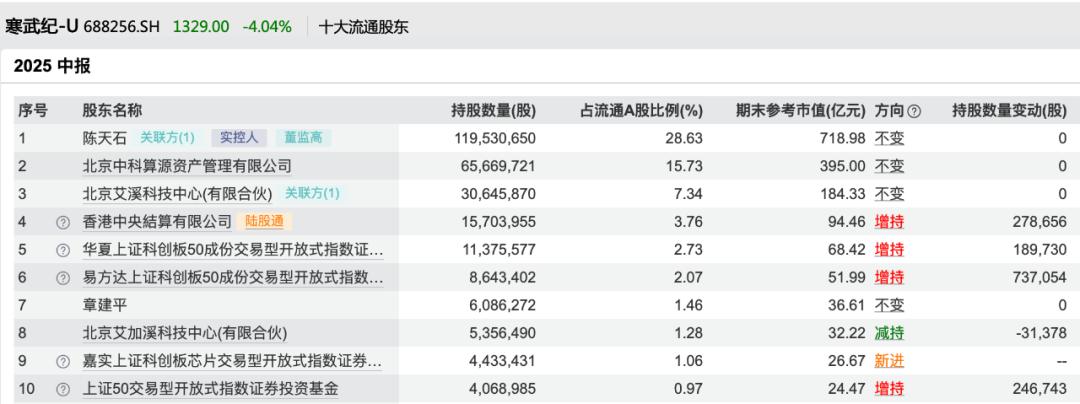The width and height of the screenshot is (1080, 404).
Task: Click question icon before 嘉实上证科创板芯片 fund
Action: pyautogui.click(x=63, y=361)
